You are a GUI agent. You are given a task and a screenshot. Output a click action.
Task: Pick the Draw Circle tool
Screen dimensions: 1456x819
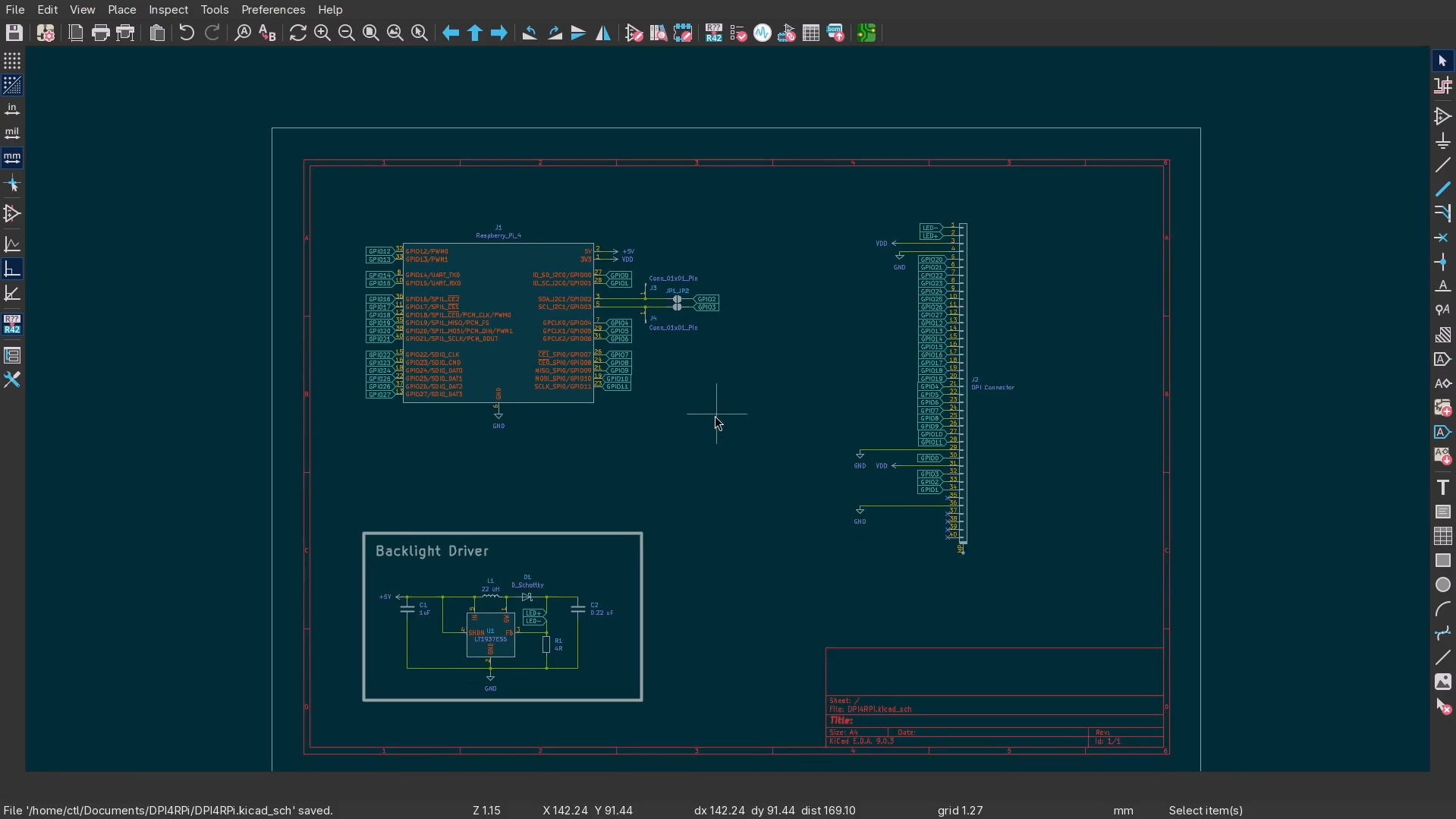click(1443, 585)
